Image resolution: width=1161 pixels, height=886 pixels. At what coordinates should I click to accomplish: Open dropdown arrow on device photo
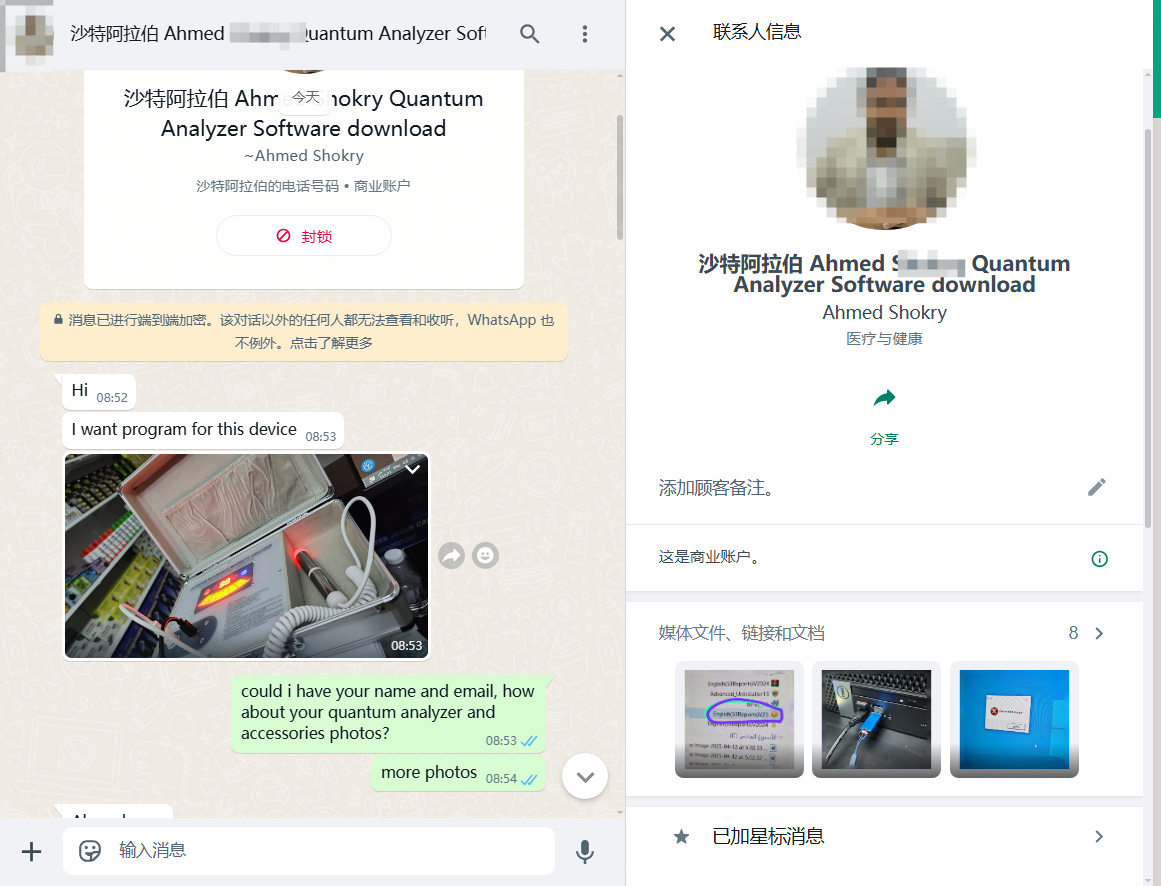click(x=412, y=469)
